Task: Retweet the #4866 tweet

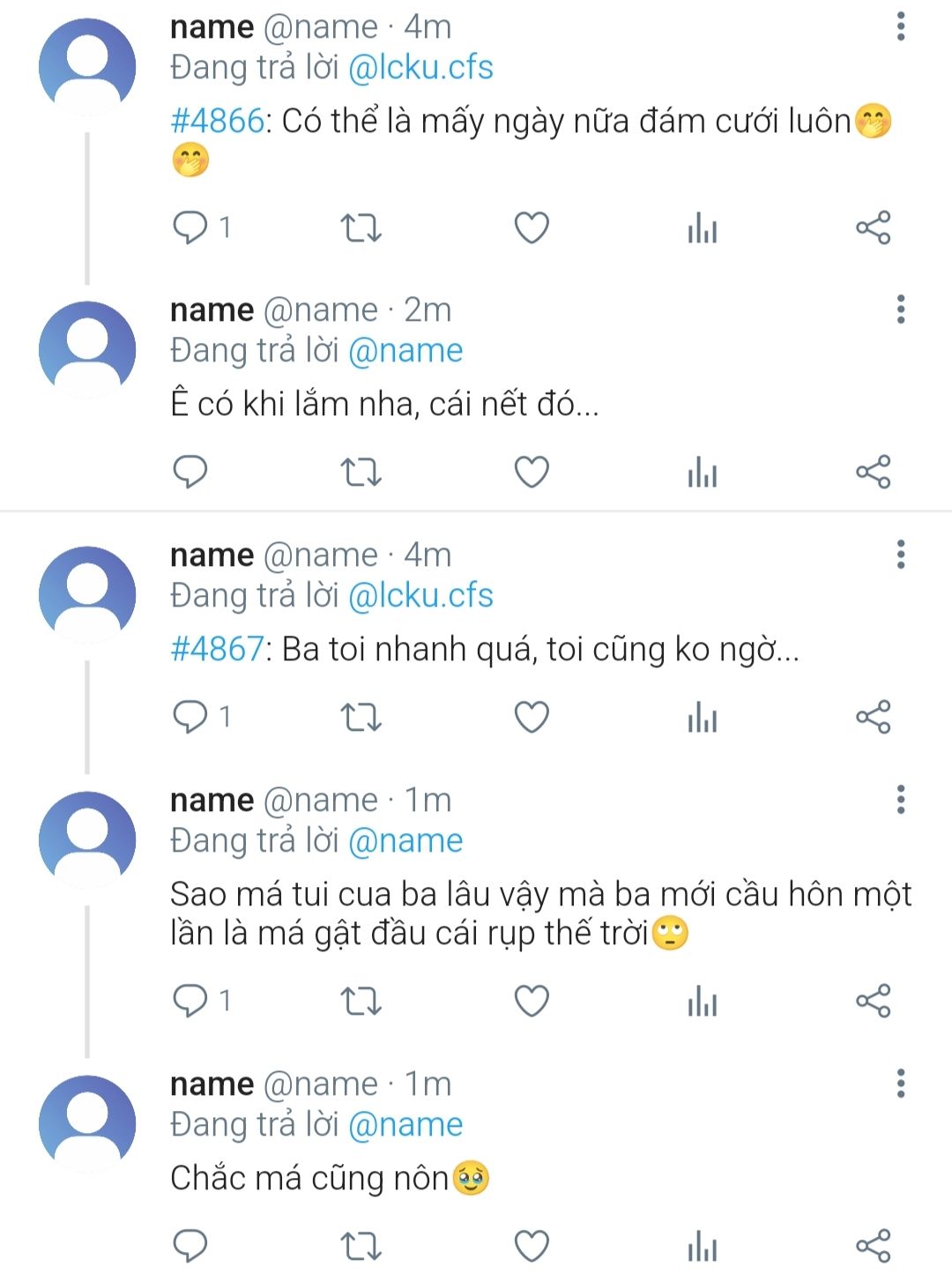Action: pos(361,228)
